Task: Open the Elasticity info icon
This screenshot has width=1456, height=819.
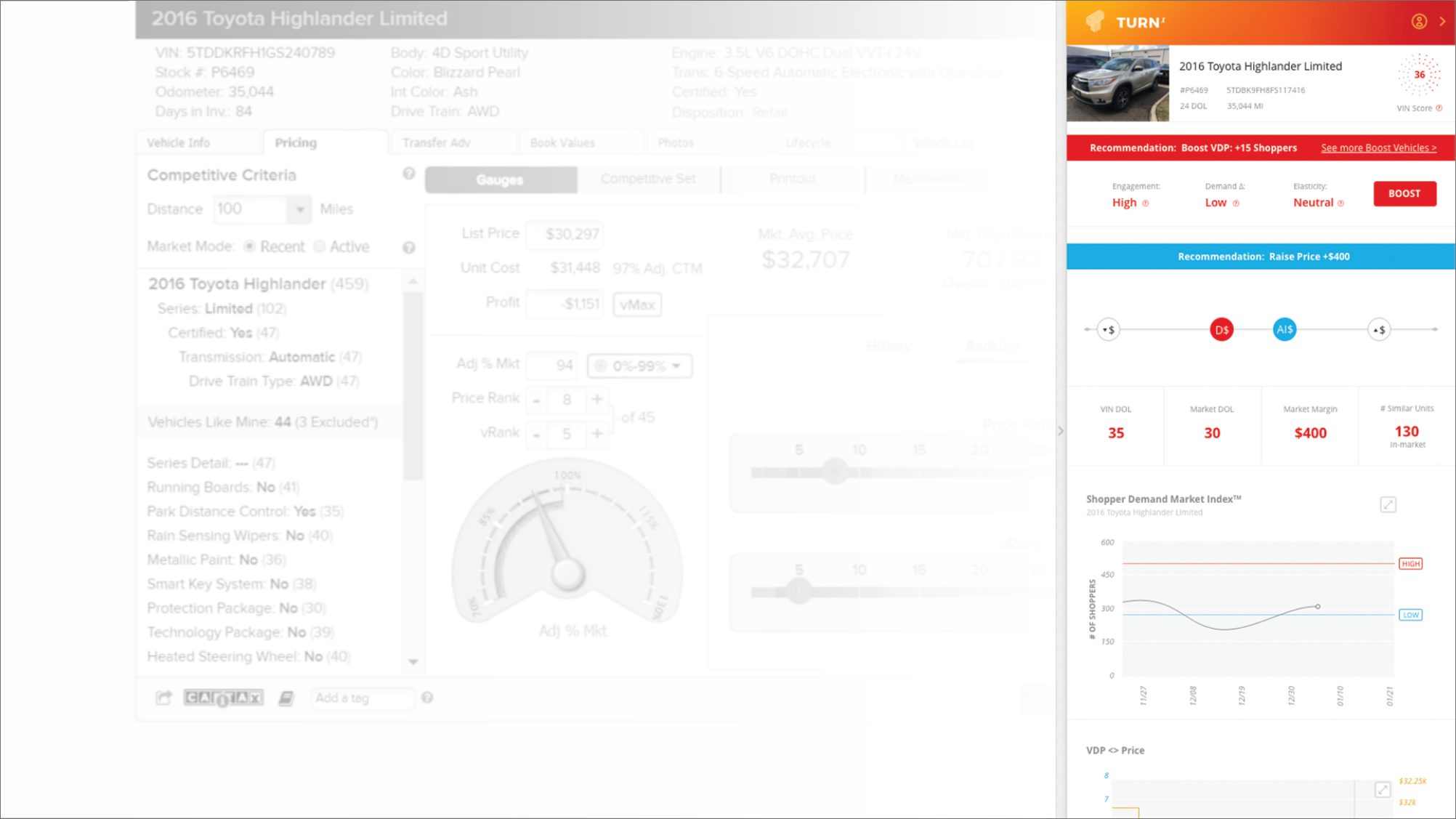Action: 1340,203
